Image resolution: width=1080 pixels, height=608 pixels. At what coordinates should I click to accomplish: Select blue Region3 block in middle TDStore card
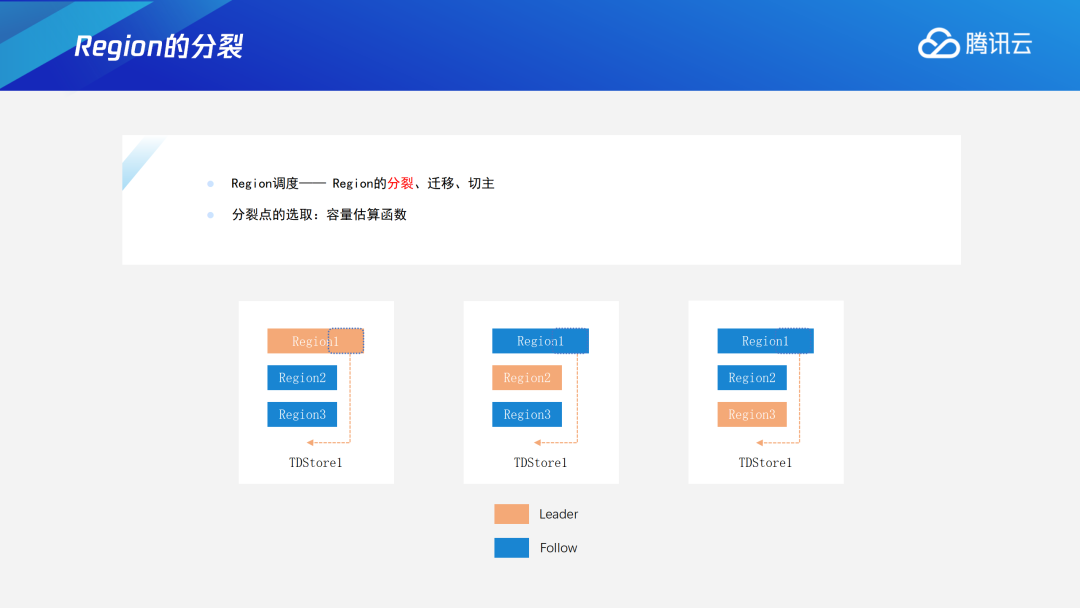[x=527, y=415]
